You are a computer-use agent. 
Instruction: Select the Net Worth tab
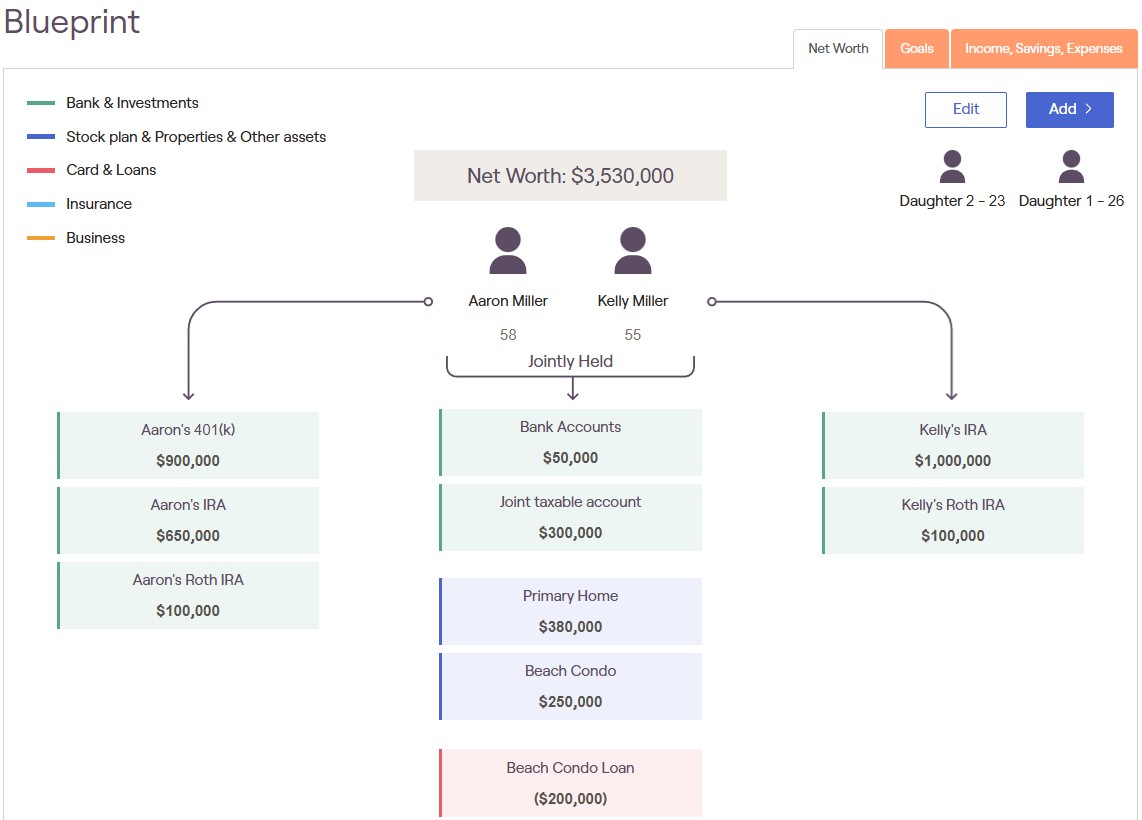click(838, 49)
